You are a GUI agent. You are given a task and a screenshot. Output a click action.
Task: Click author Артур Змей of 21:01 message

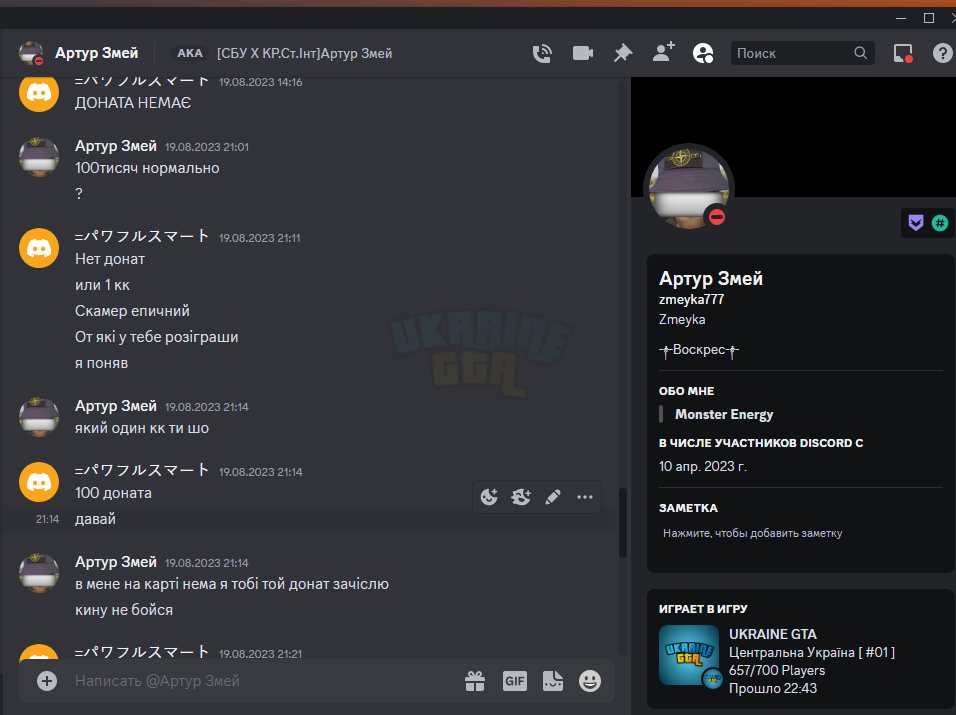(x=116, y=146)
